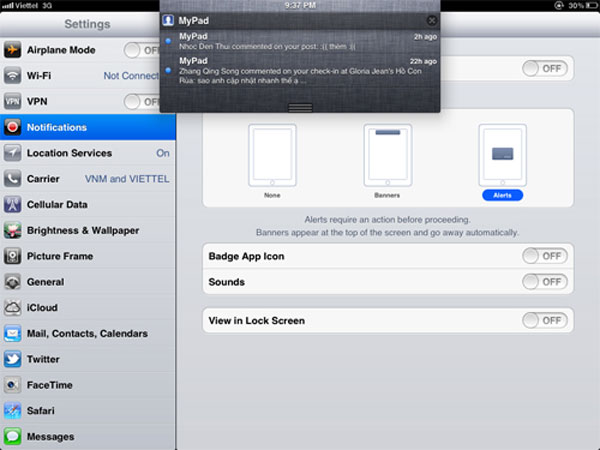Screen dimensions: 600x450
Task: Tap the Location Services On value
Action: [x=163, y=153]
